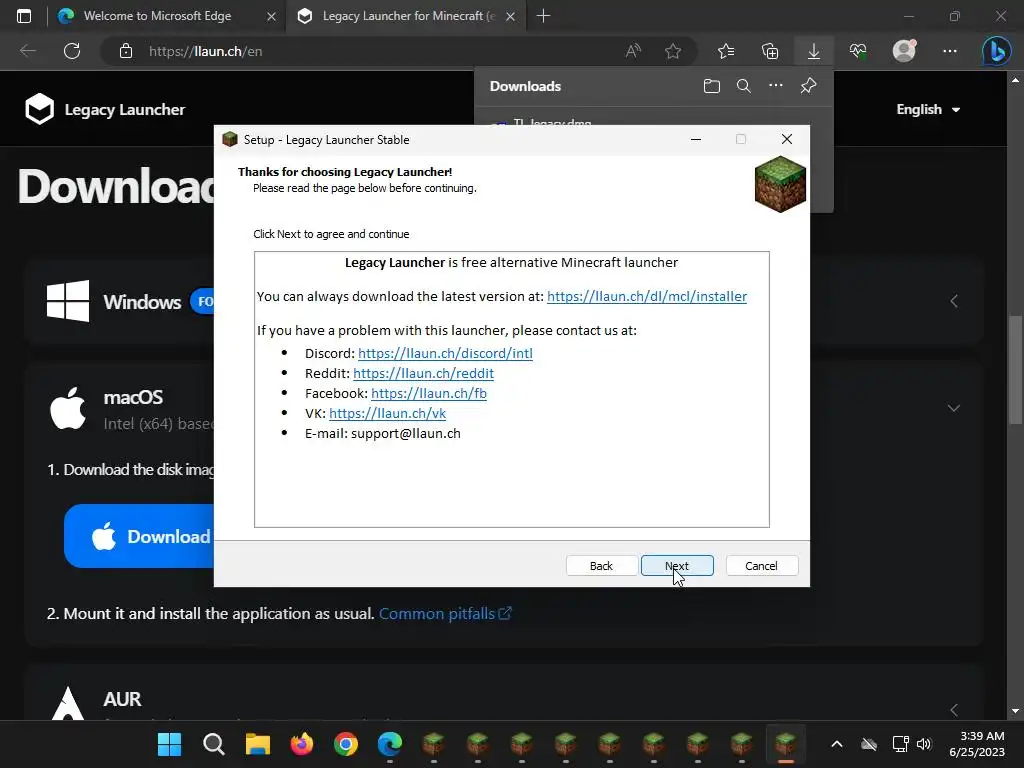Open downloads folder from Downloads panel
The image size is (1024, 768).
tap(712, 86)
